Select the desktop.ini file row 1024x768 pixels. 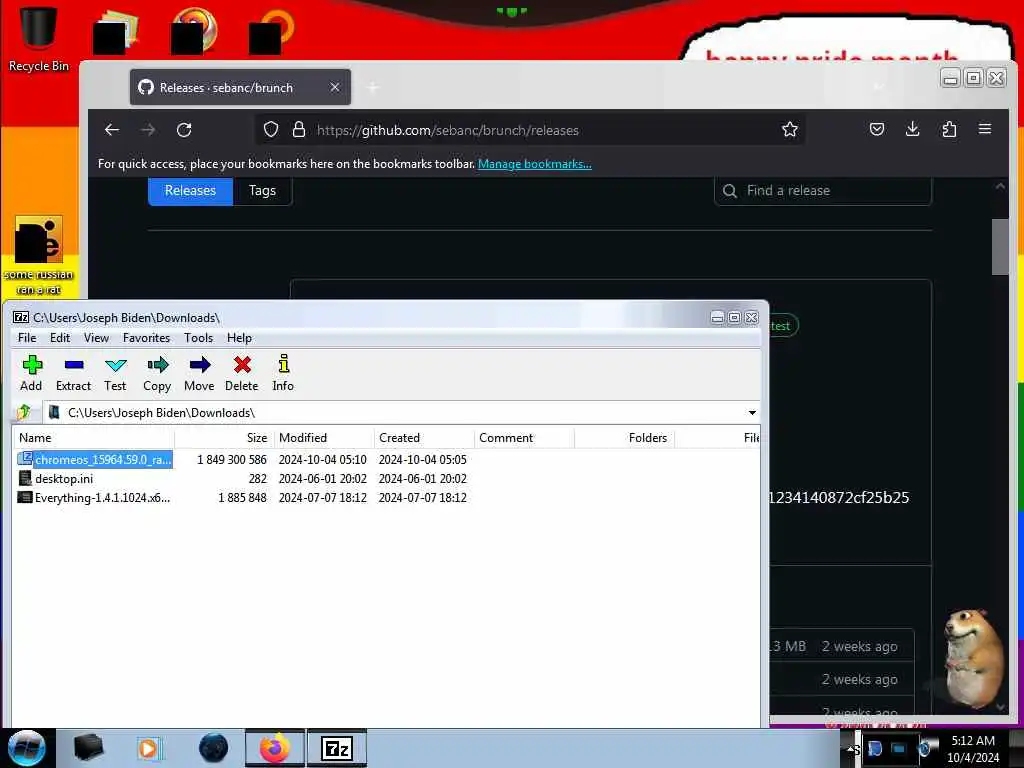(x=56, y=479)
